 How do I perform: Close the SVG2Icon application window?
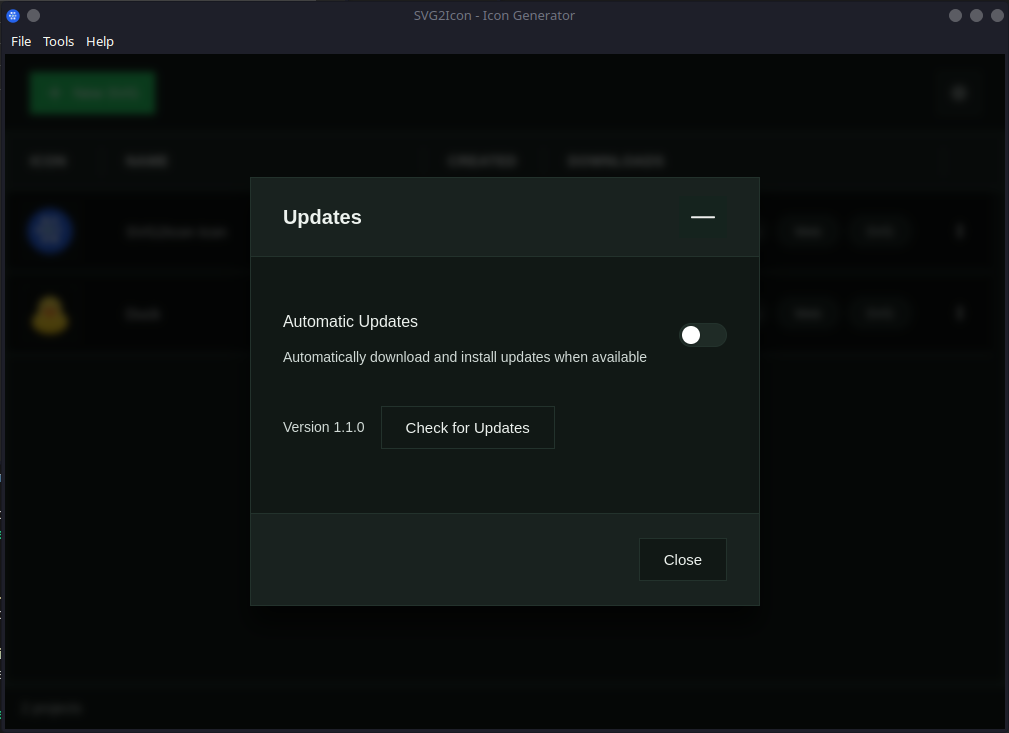tap(996, 15)
